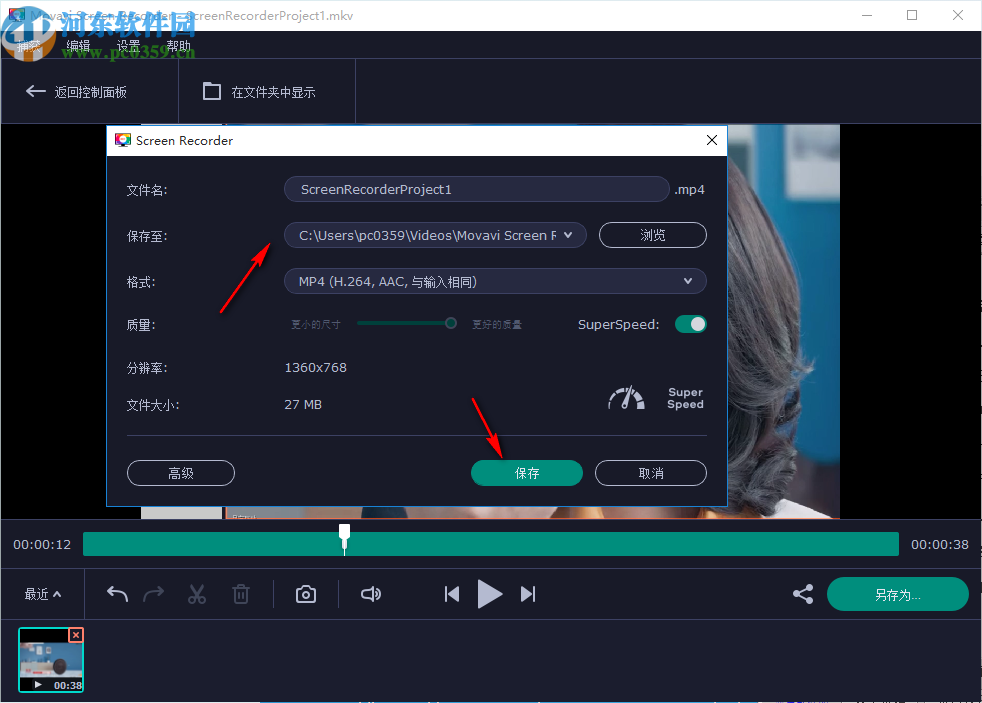Click the 保存 button to save

tap(526, 472)
